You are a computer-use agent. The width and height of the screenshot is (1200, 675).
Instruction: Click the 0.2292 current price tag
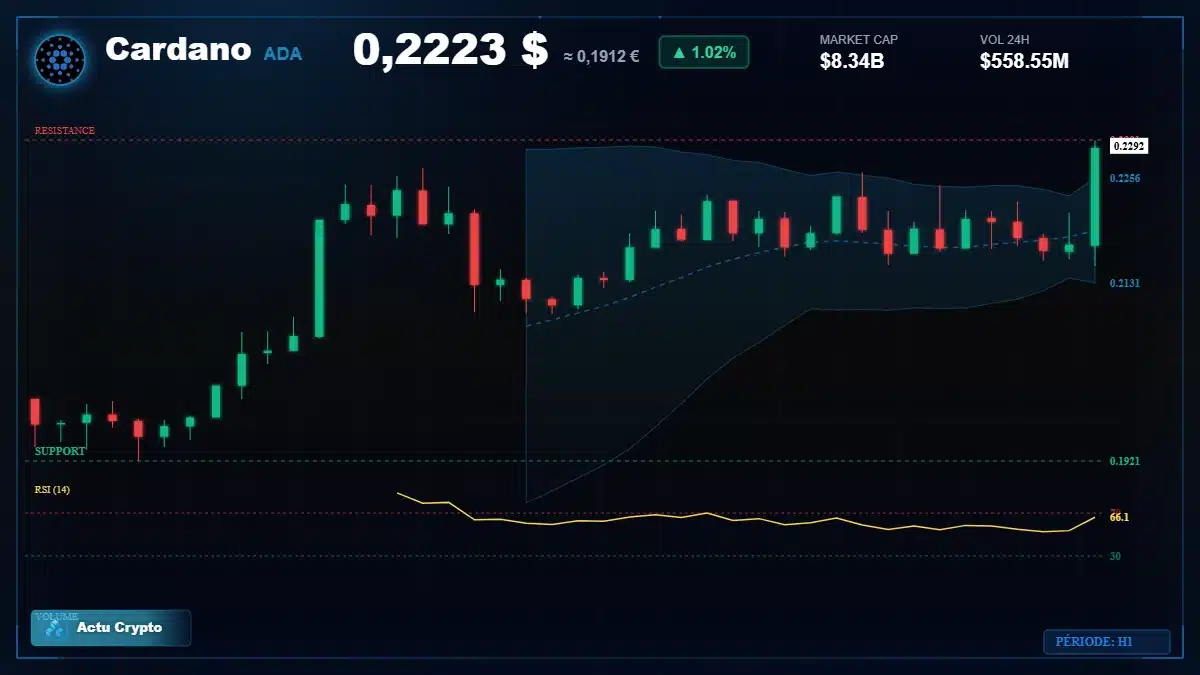pos(1129,146)
